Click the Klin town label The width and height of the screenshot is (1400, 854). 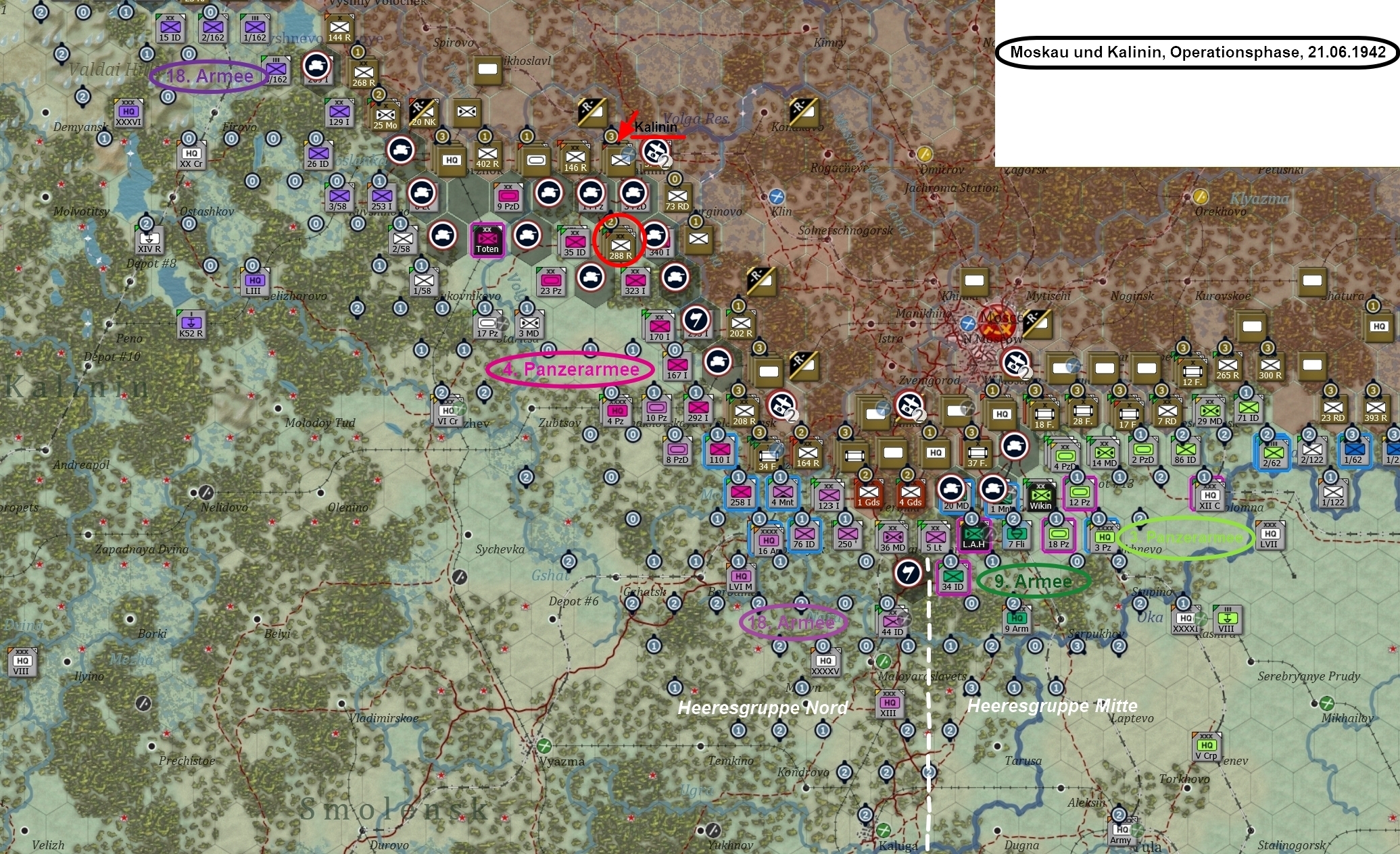(x=781, y=211)
